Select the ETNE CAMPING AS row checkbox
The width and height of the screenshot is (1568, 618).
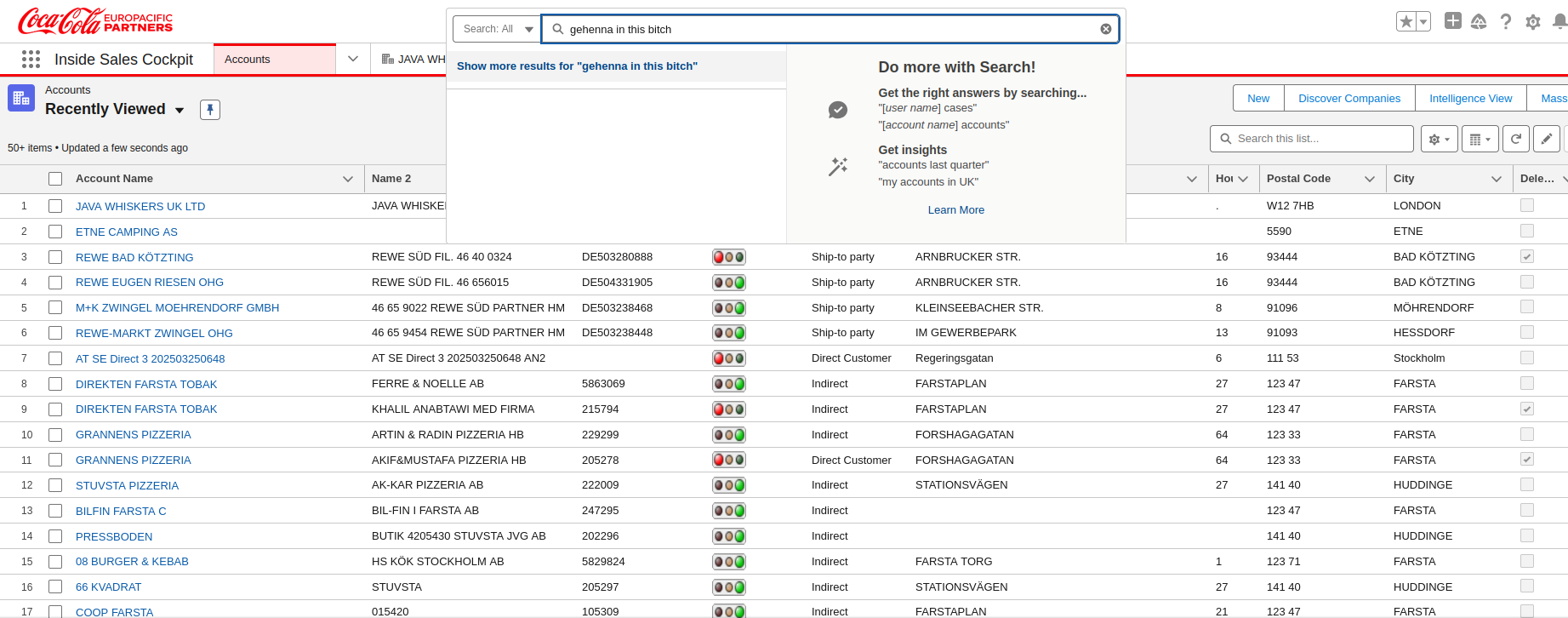[55, 232]
